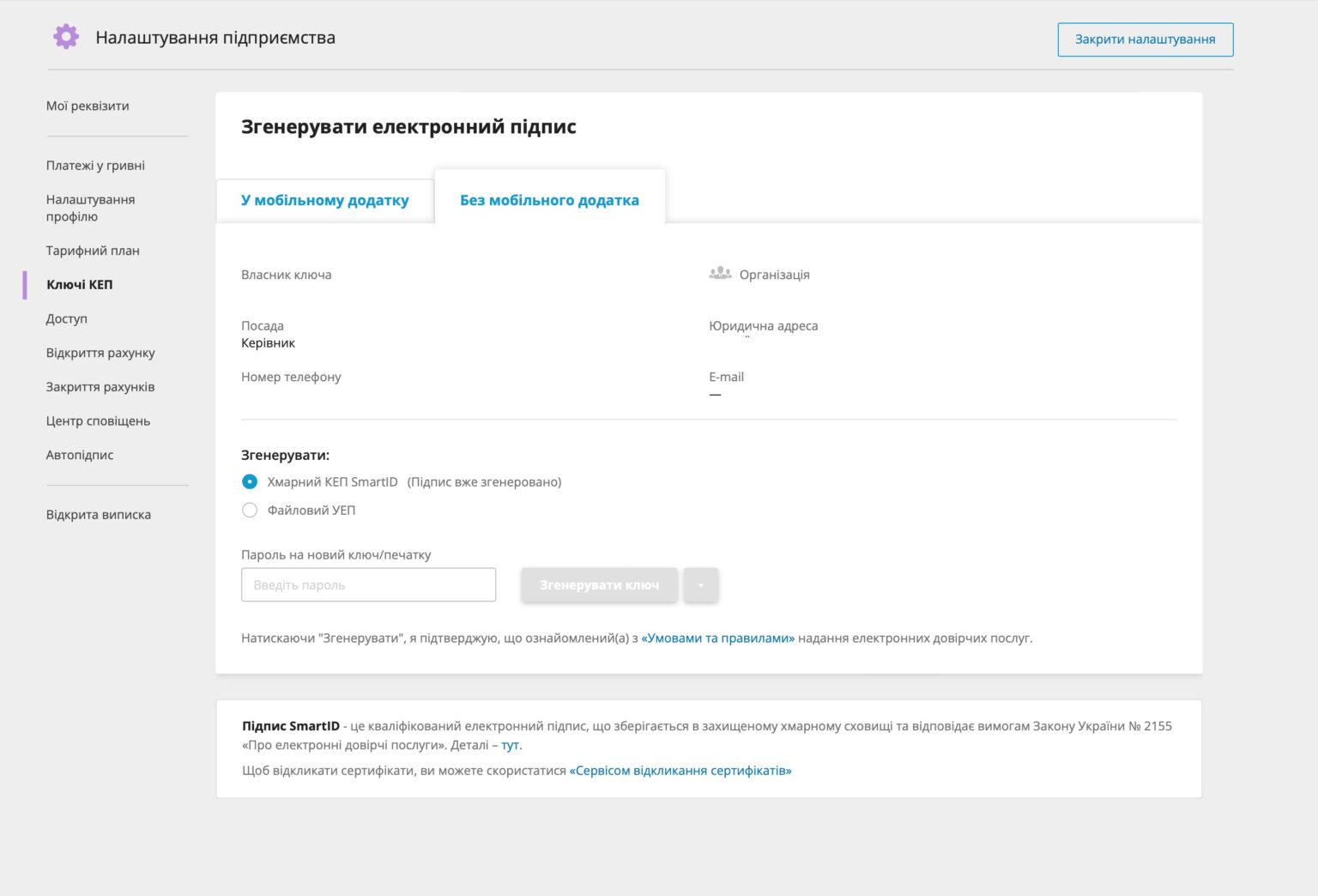The width and height of the screenshot is (1318, 896).
Task: Click the Підпис SmartID bold text
Action: [291, 726]
